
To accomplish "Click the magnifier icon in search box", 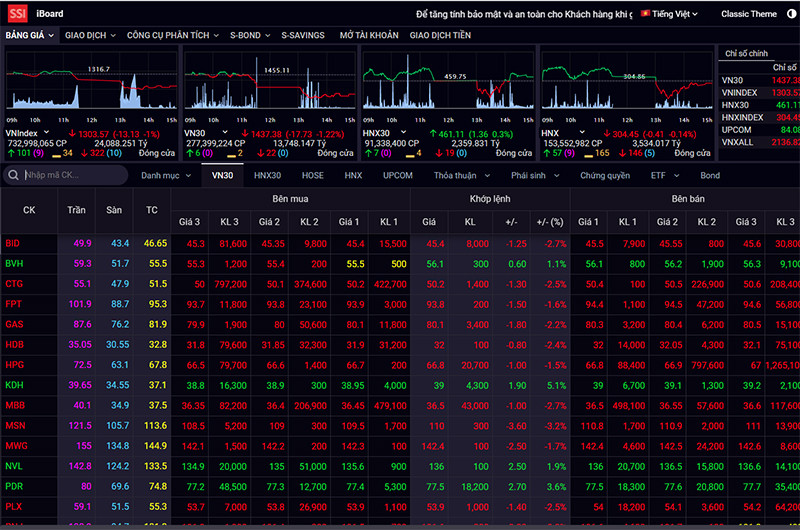I will tap(14, 175).
